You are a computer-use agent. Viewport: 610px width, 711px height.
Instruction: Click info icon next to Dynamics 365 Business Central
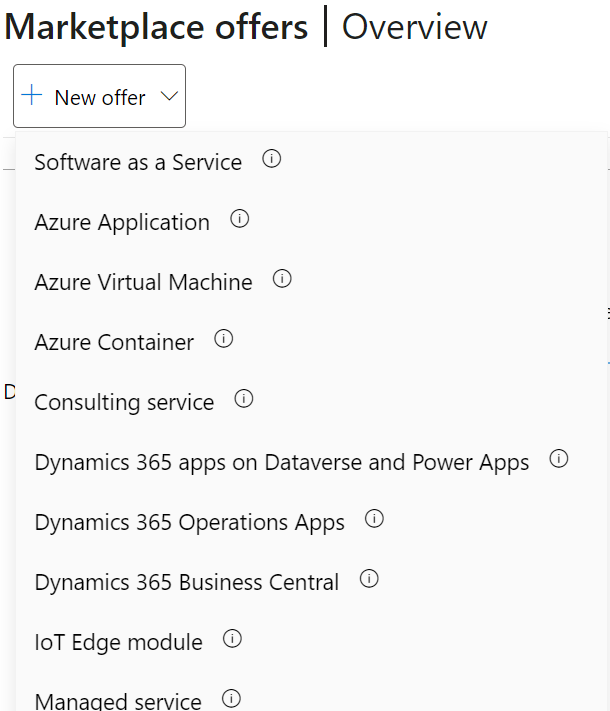click(369, 579)
